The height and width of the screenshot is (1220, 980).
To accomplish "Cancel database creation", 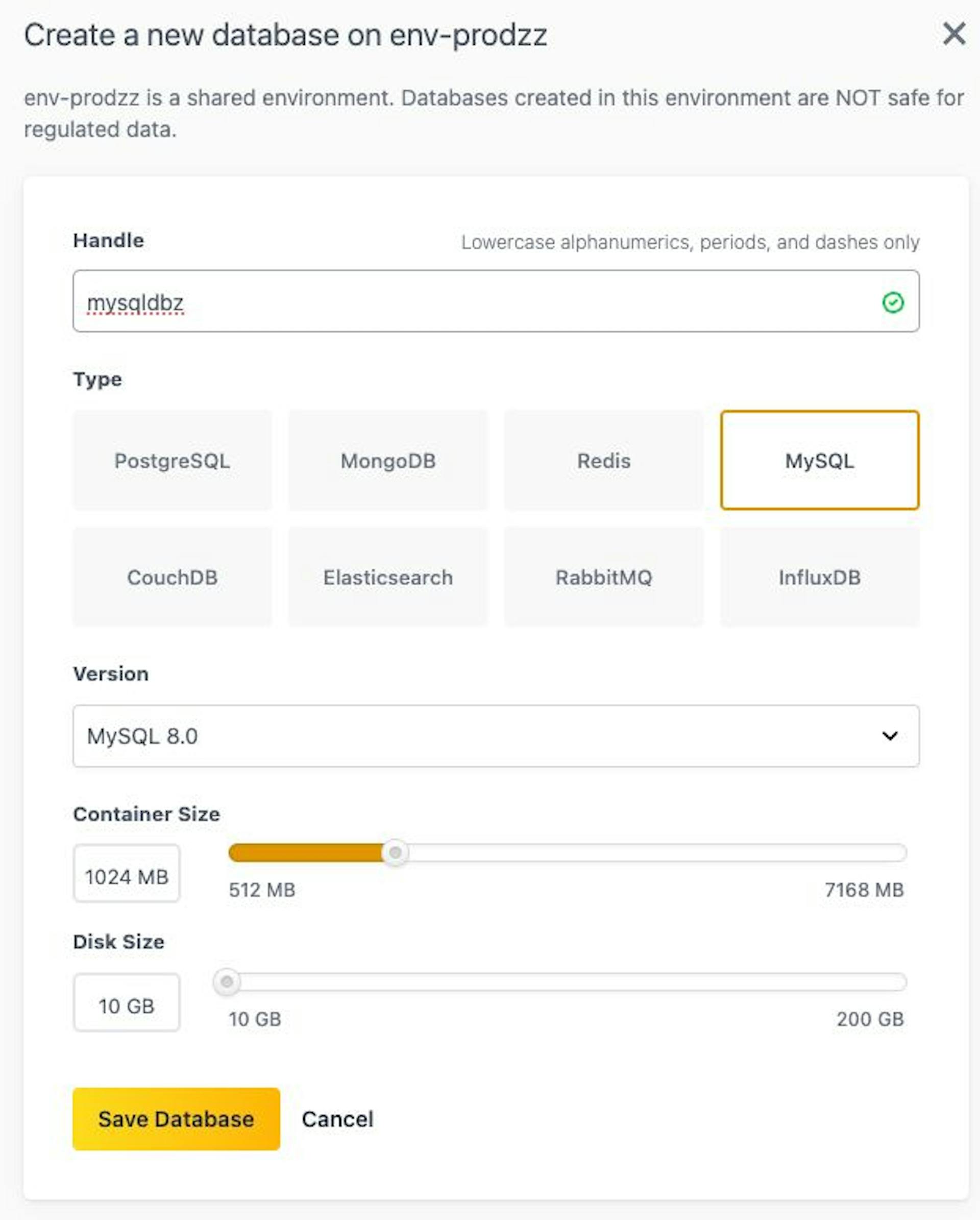I will [x=337, y=1119].
